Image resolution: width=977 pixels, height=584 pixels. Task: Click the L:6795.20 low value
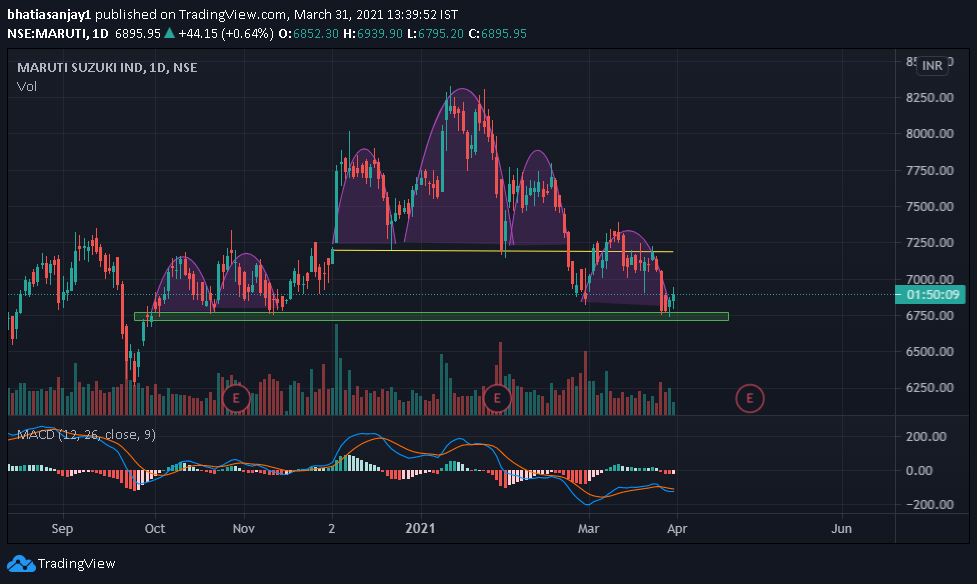point(436,34)
